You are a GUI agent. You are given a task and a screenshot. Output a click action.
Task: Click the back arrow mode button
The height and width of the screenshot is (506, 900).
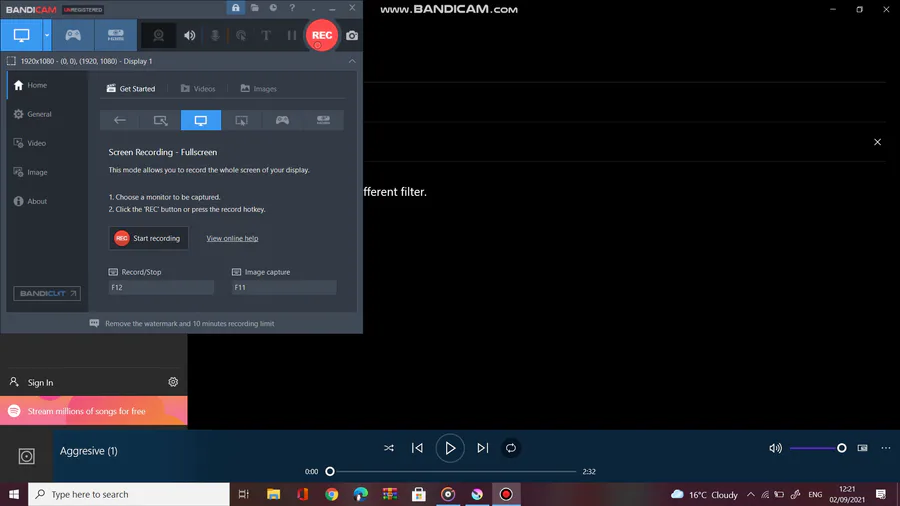point(120,120)
